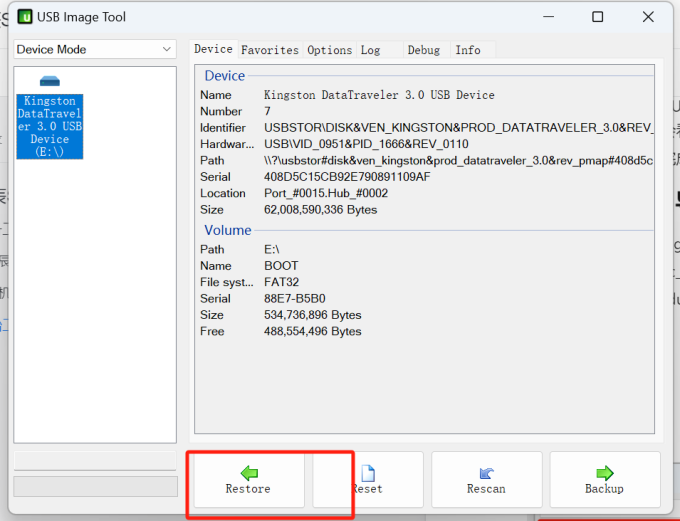The image size is (680, 521).
Task: Select the Device tab
Action: [213, 49]
